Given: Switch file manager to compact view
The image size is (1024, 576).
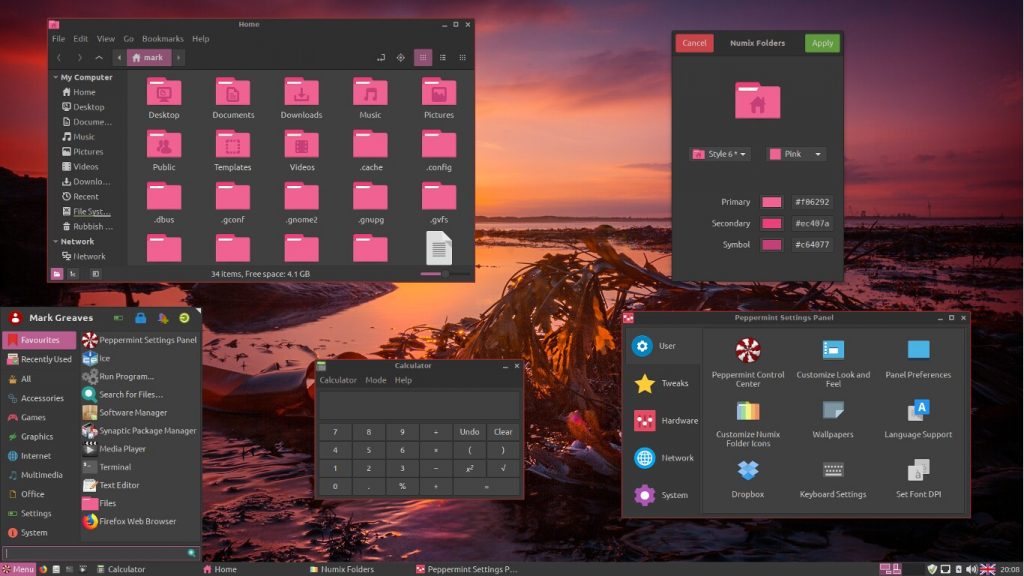Looking at the screenshot, I should point(461,57).
